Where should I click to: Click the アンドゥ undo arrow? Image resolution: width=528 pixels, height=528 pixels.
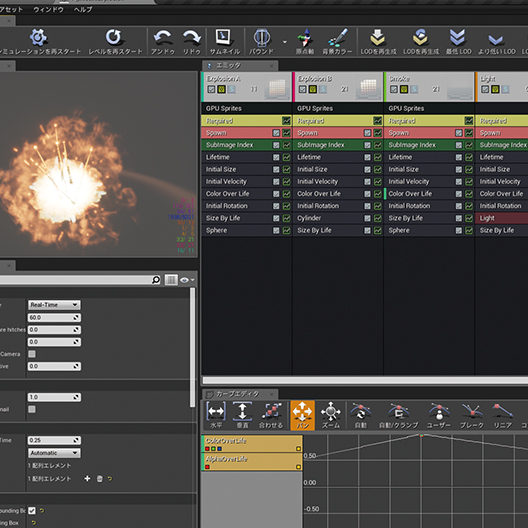pos(163,37)
